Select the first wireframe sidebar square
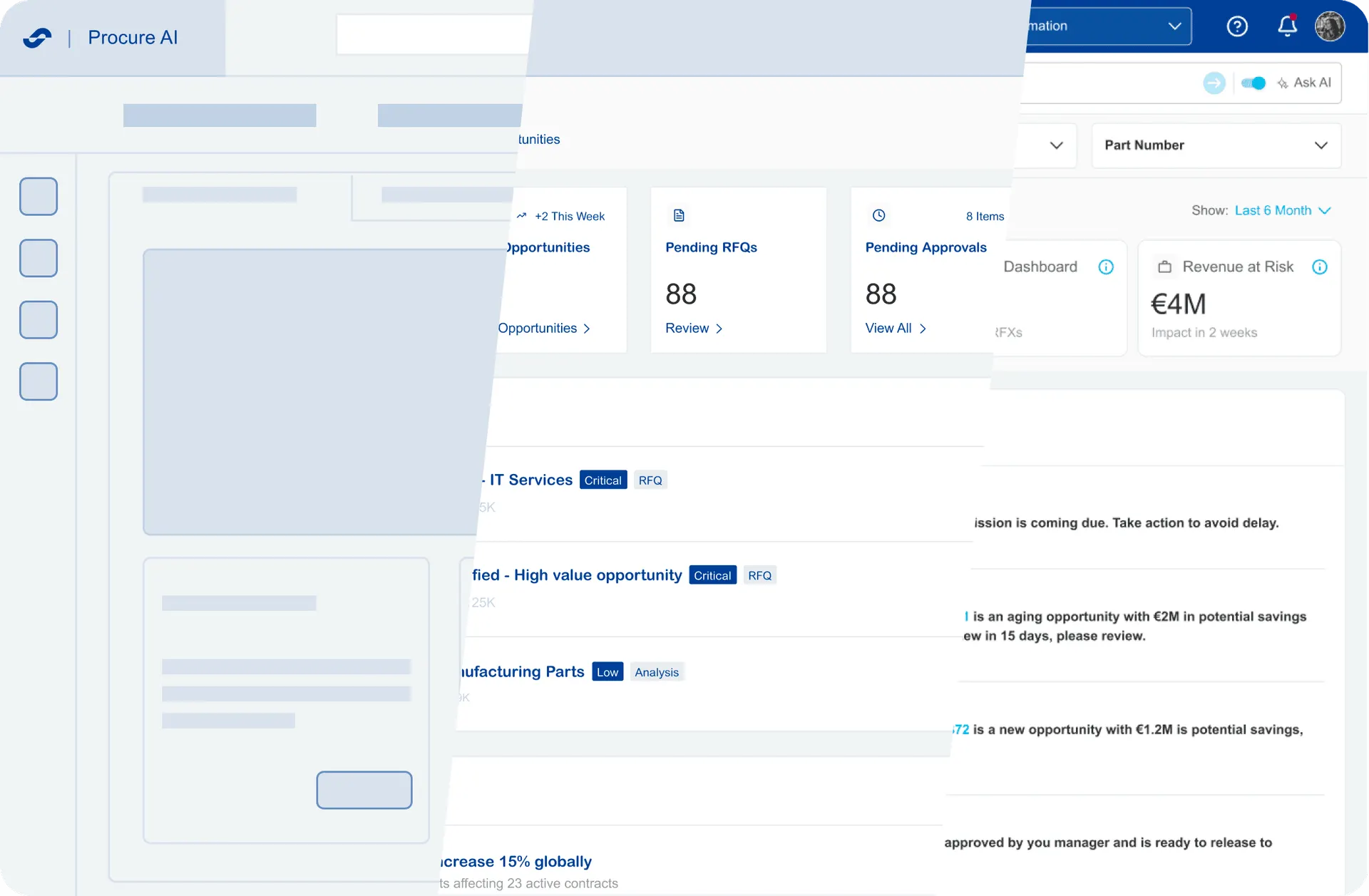The height and width of the screenshot is (896, 1369). 39,197
